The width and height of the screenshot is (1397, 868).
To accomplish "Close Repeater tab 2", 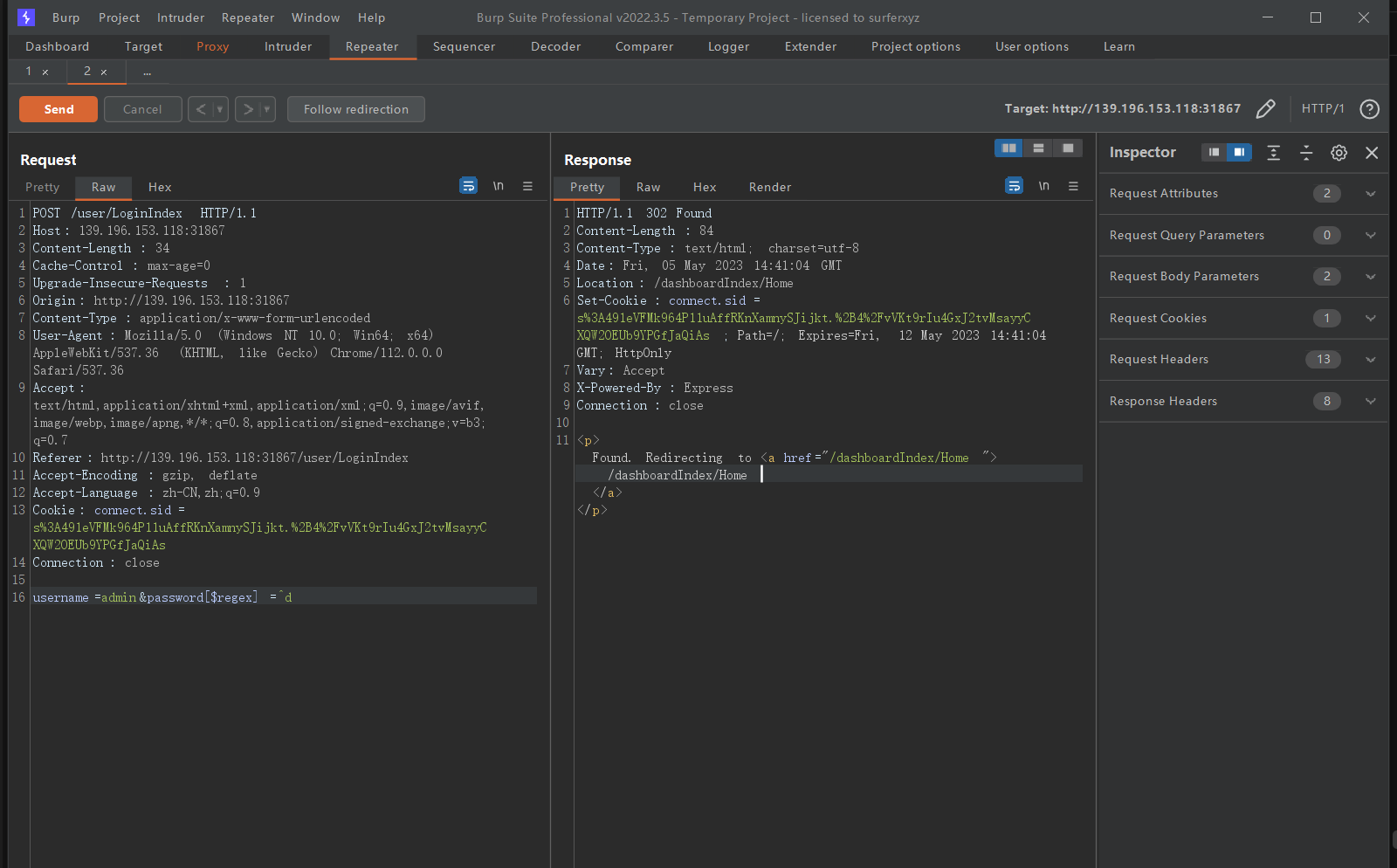I will (x=104, y=72).
